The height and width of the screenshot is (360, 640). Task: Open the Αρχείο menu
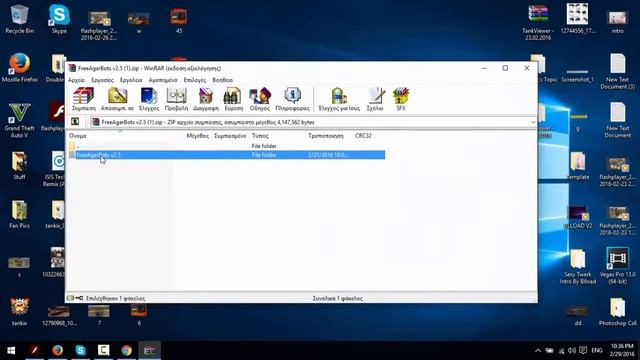tap(77, 80)
